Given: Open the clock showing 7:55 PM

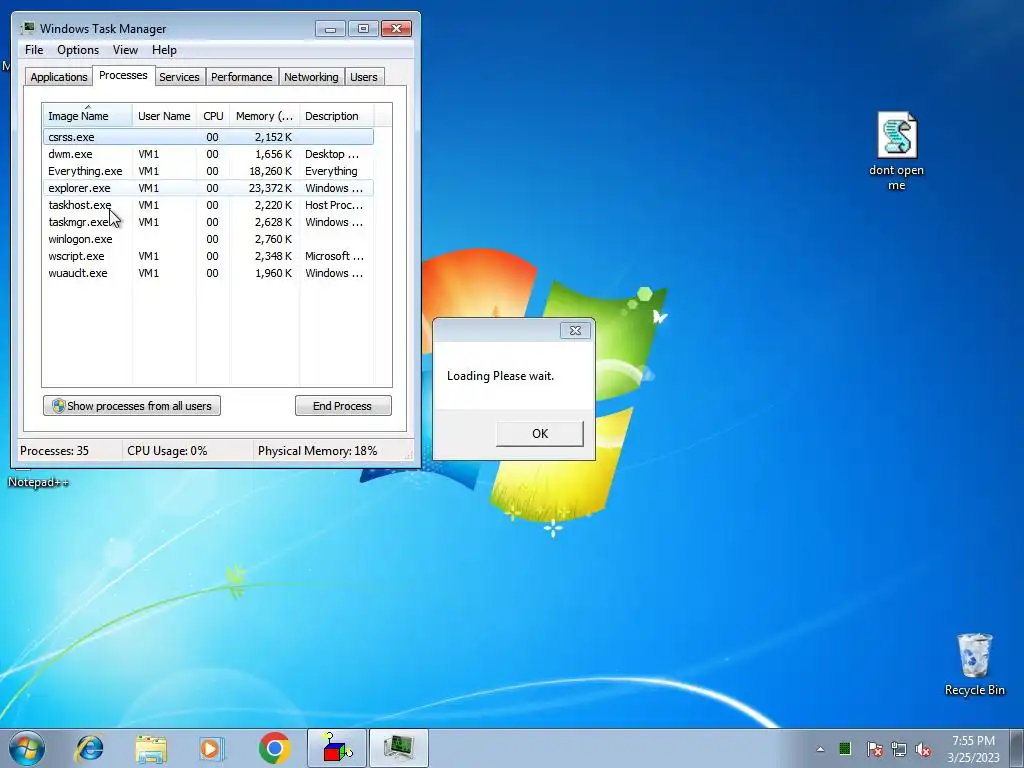Looking at the screenshot, I should click(x=973, y=748).
